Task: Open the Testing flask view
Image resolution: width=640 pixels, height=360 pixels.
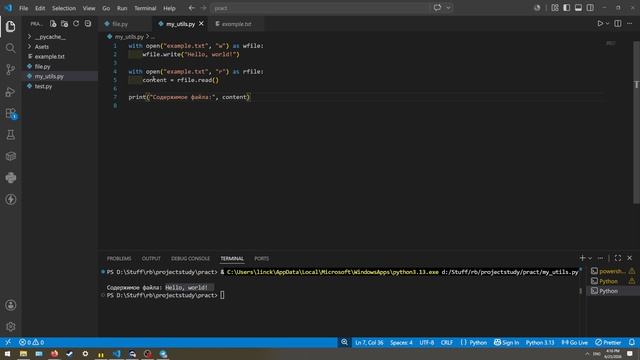Action: pos(11,135)
